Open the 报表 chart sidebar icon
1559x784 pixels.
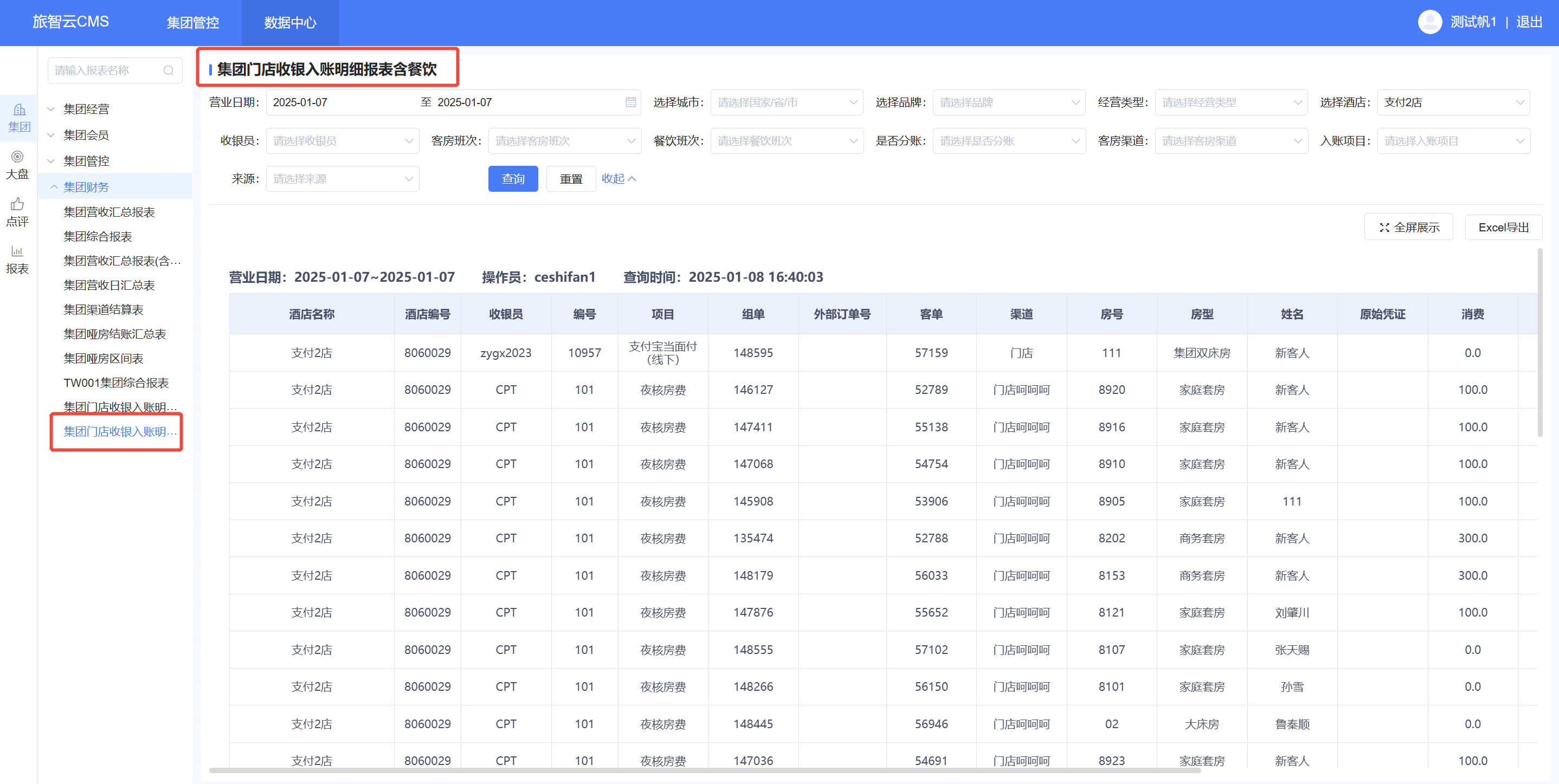coord(18,260)
